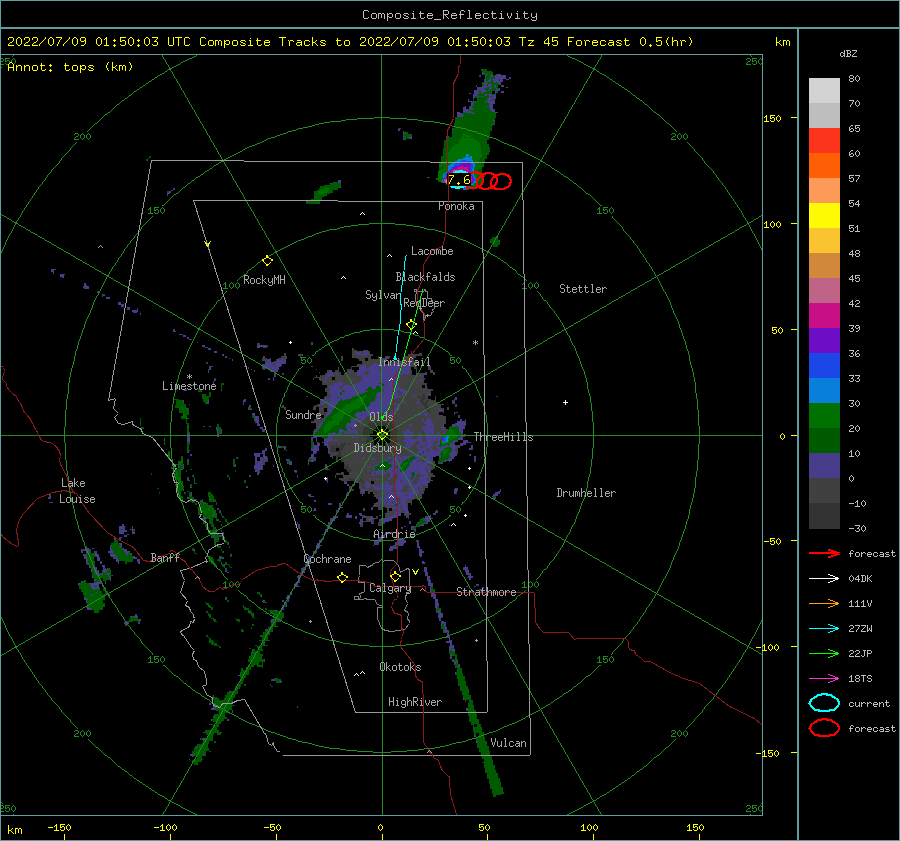Click the 0 dBZ purple color swatch

pyautogui.click(x=824, y=466)
